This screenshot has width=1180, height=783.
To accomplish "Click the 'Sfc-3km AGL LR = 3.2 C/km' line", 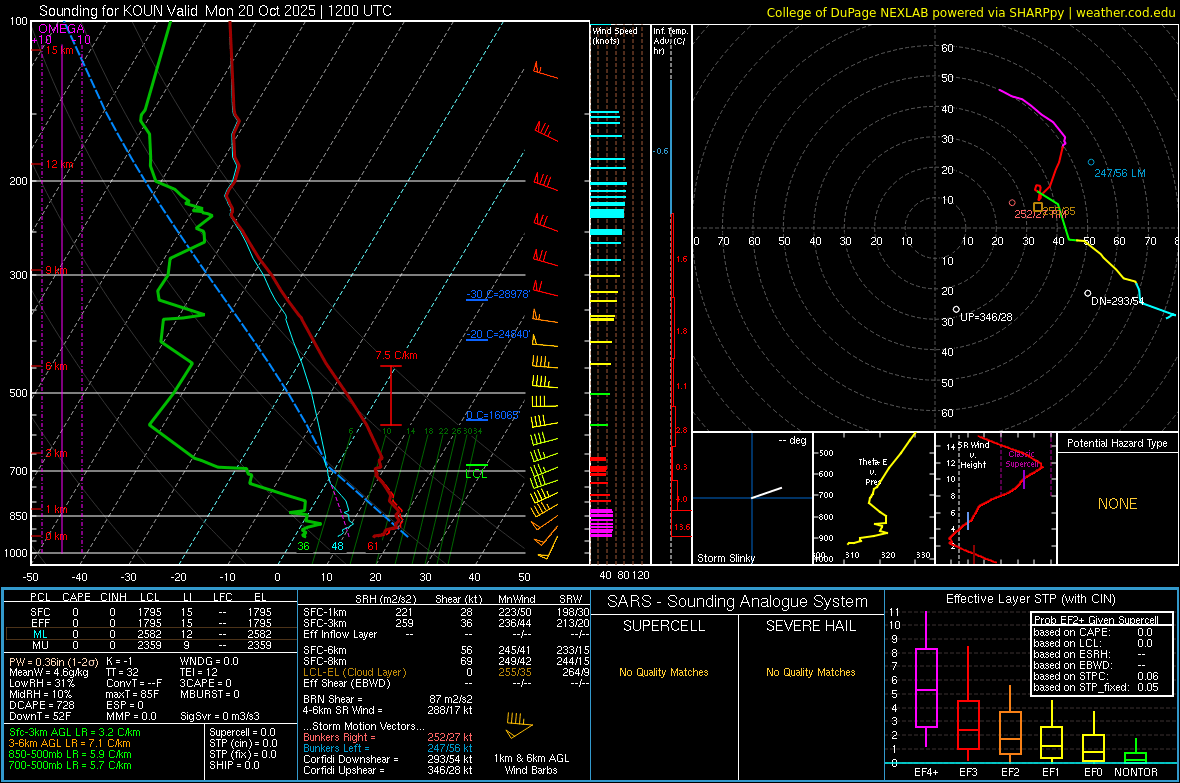I will click(75, 732).
